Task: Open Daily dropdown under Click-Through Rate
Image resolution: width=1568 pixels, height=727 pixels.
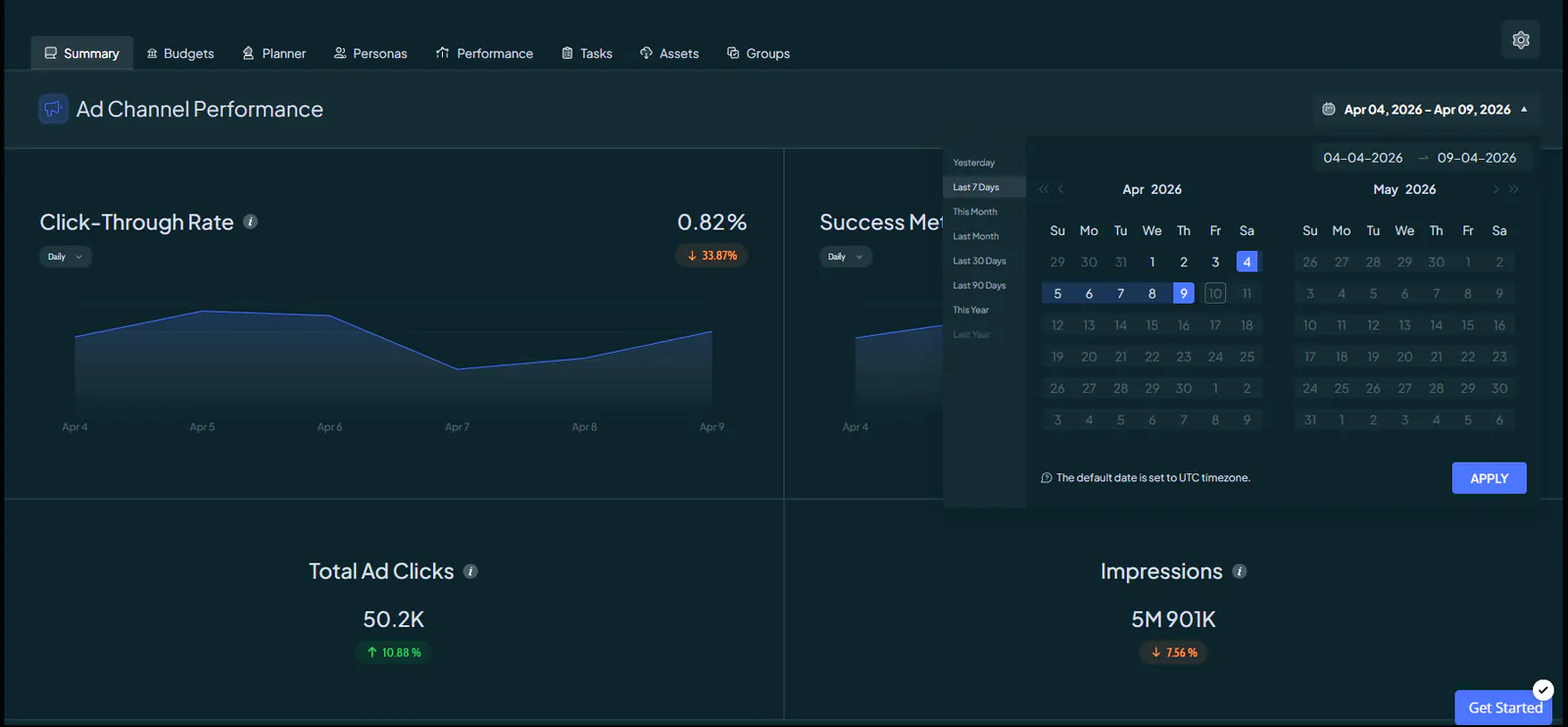Action: pyautogui.click(x=65, y=257)
